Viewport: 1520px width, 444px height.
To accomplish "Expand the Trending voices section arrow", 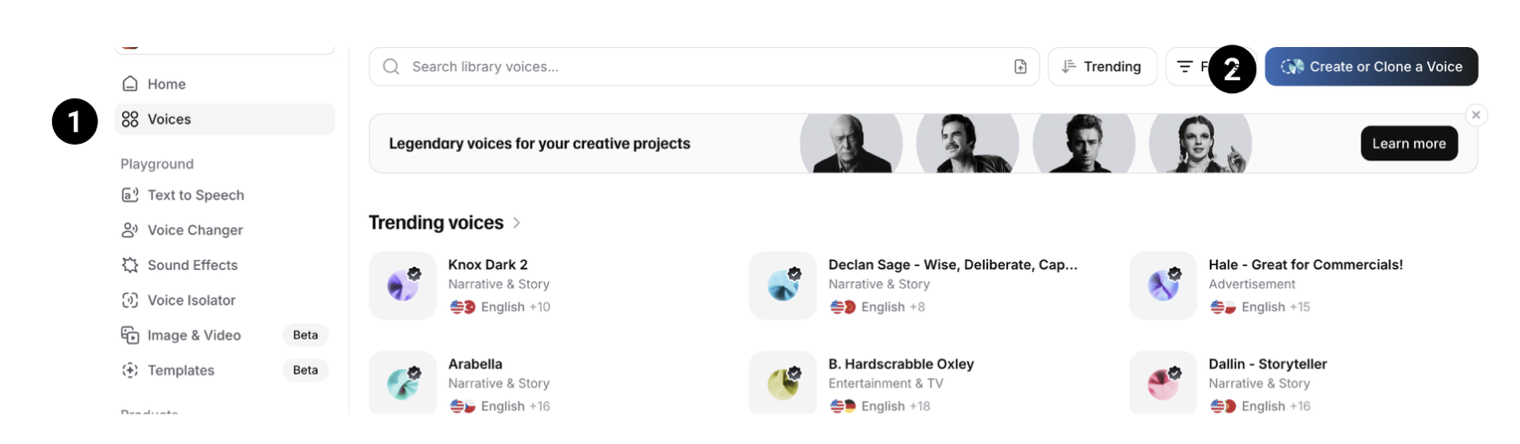I will tap(517, 223).
